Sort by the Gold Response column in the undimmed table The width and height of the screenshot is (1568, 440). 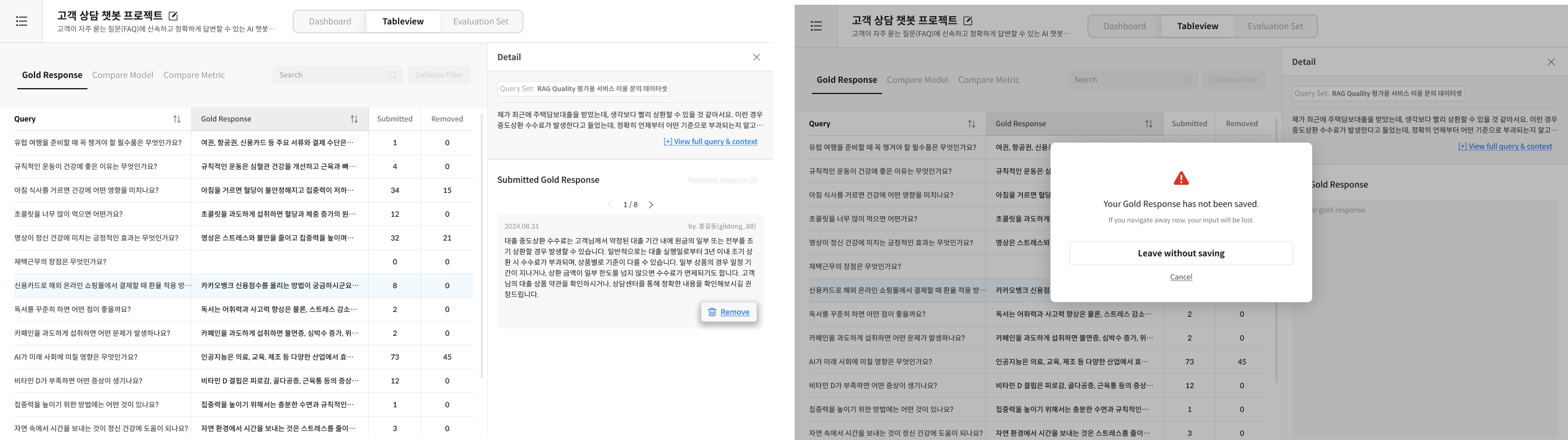pyautogui.click(x=354, y=120)
